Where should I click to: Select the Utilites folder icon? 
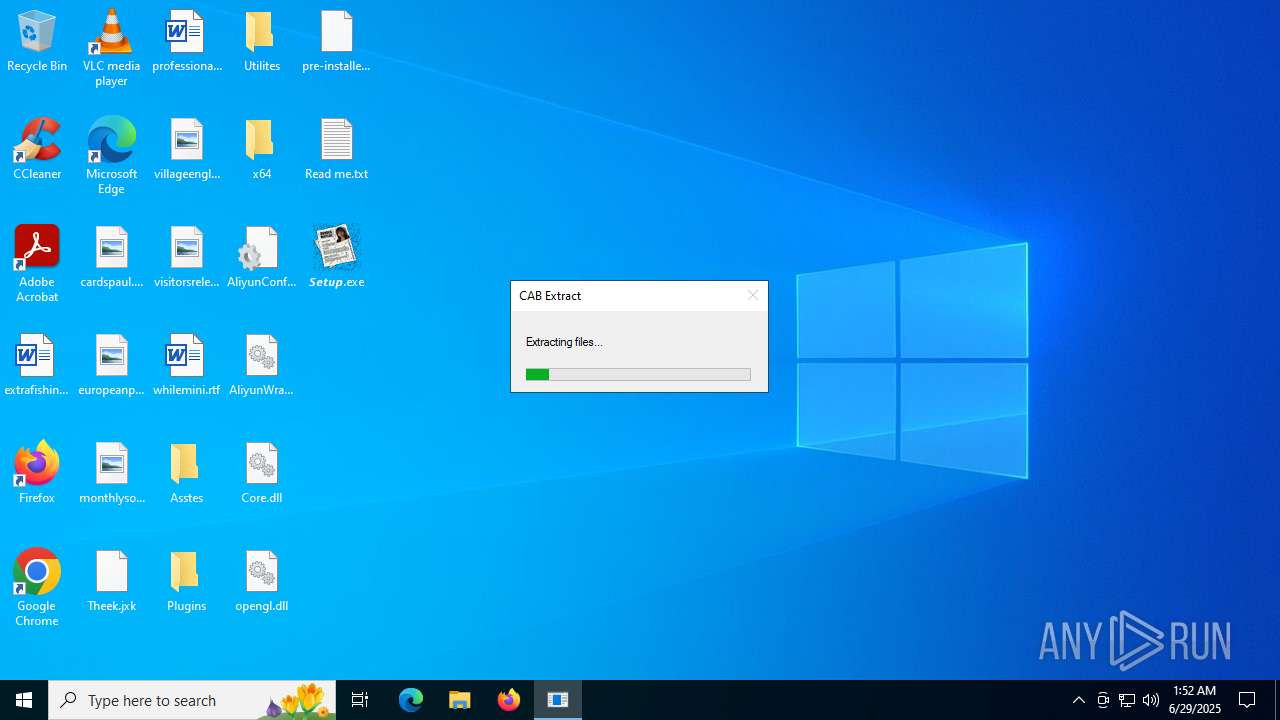click(x=261, y=41)
